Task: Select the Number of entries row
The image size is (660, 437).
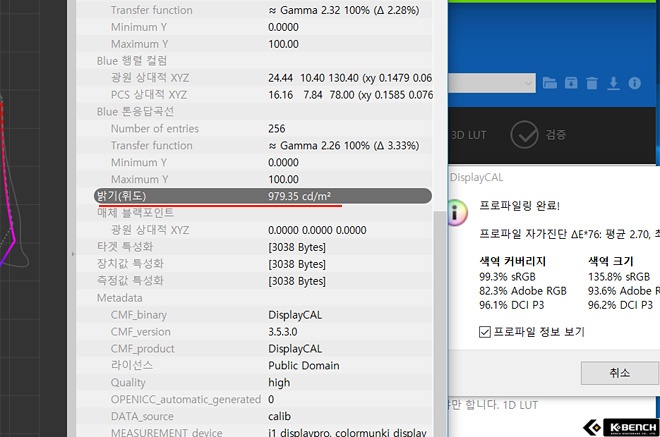Action: 254,128
